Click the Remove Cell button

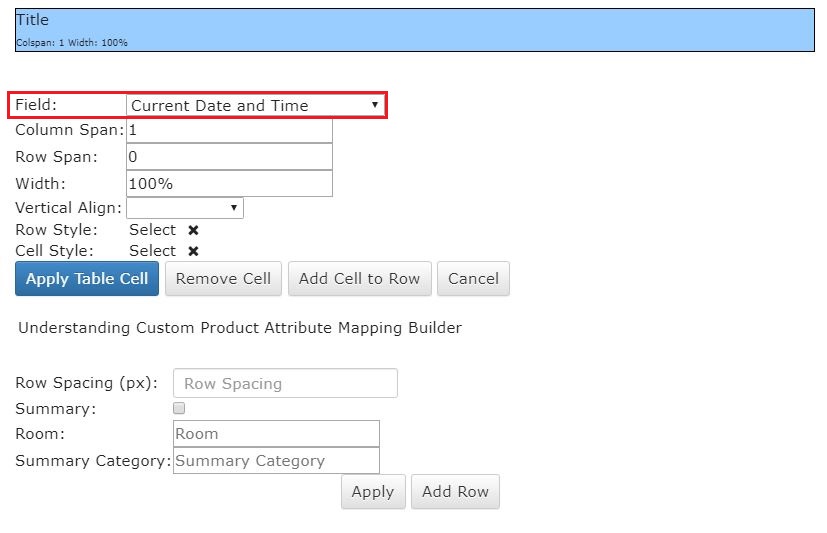click(x=223, y=278)
